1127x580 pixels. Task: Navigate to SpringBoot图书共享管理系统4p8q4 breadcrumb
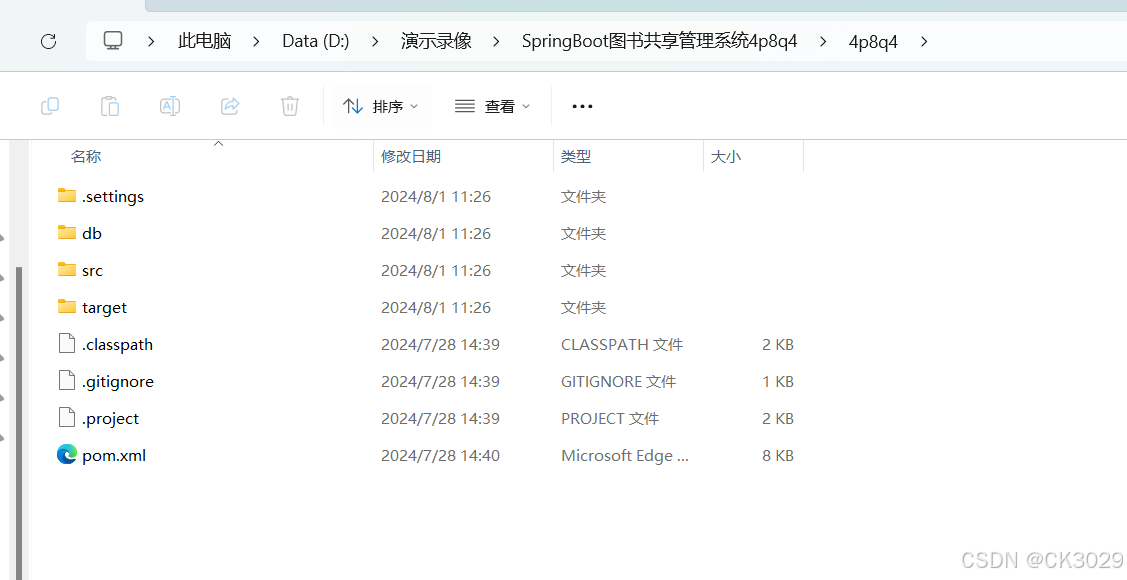[660, 41]
